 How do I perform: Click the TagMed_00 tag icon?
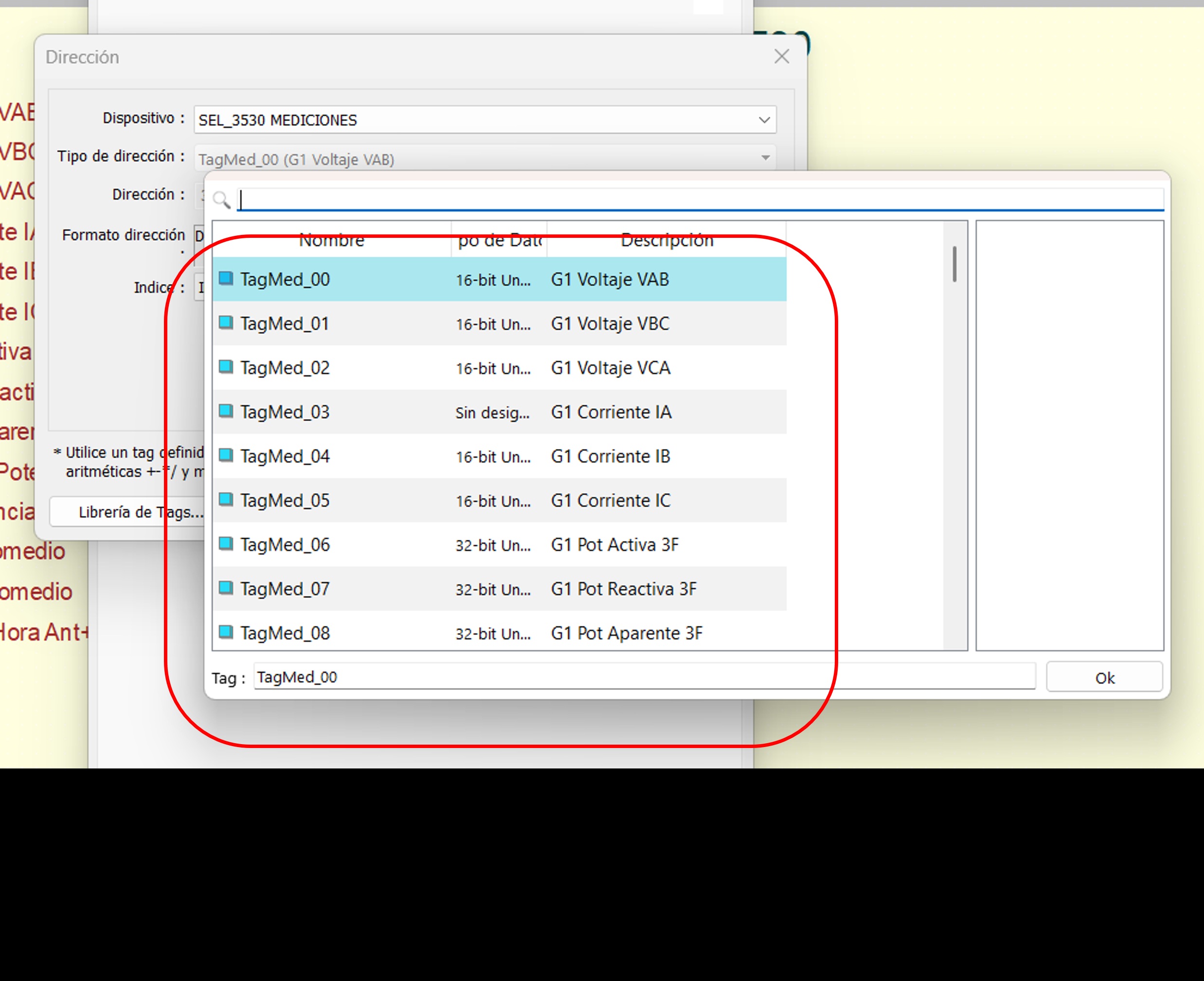226,279
